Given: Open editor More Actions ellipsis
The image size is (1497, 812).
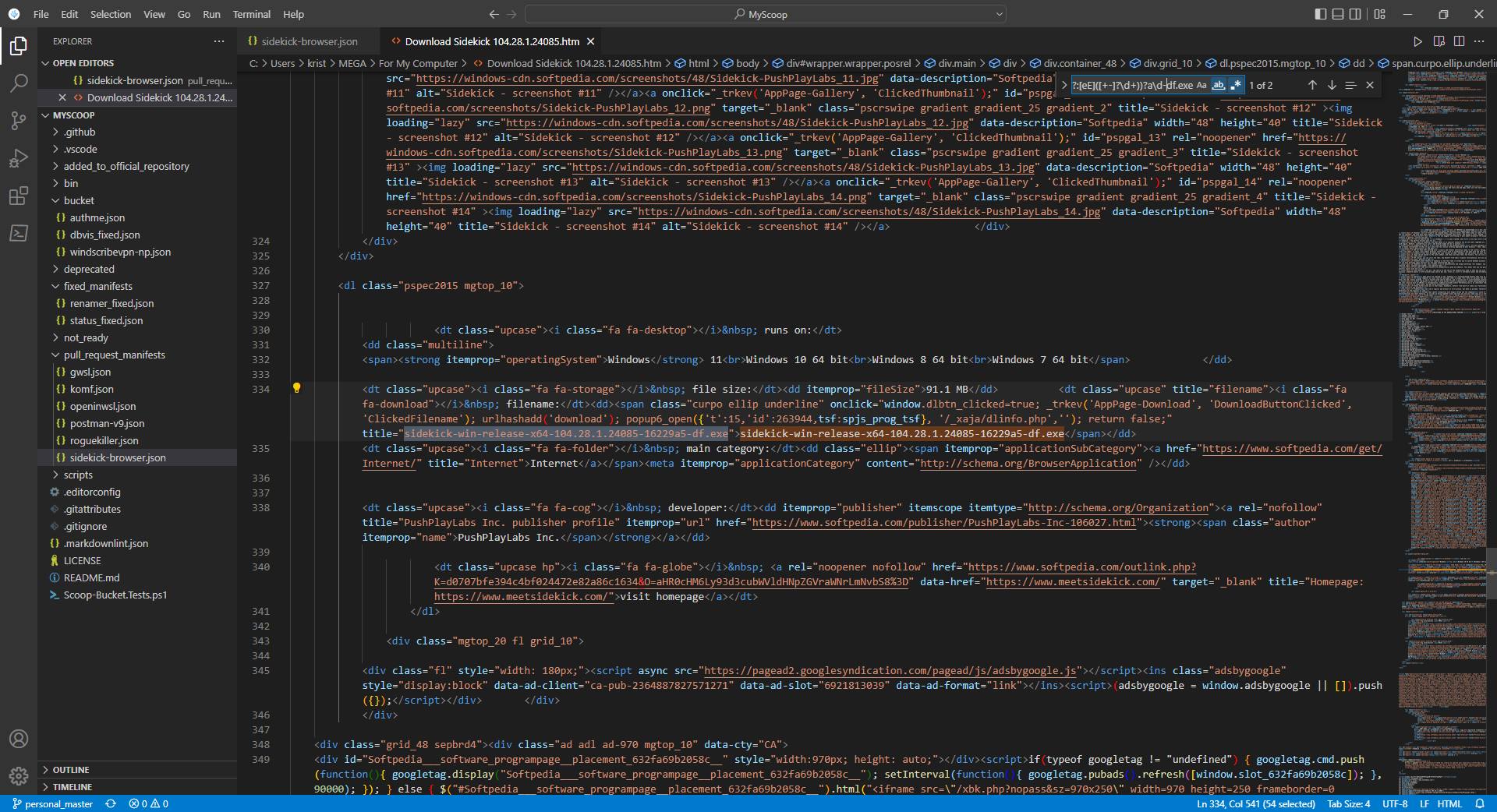Looking at the screenshot, I should 1479,41.
